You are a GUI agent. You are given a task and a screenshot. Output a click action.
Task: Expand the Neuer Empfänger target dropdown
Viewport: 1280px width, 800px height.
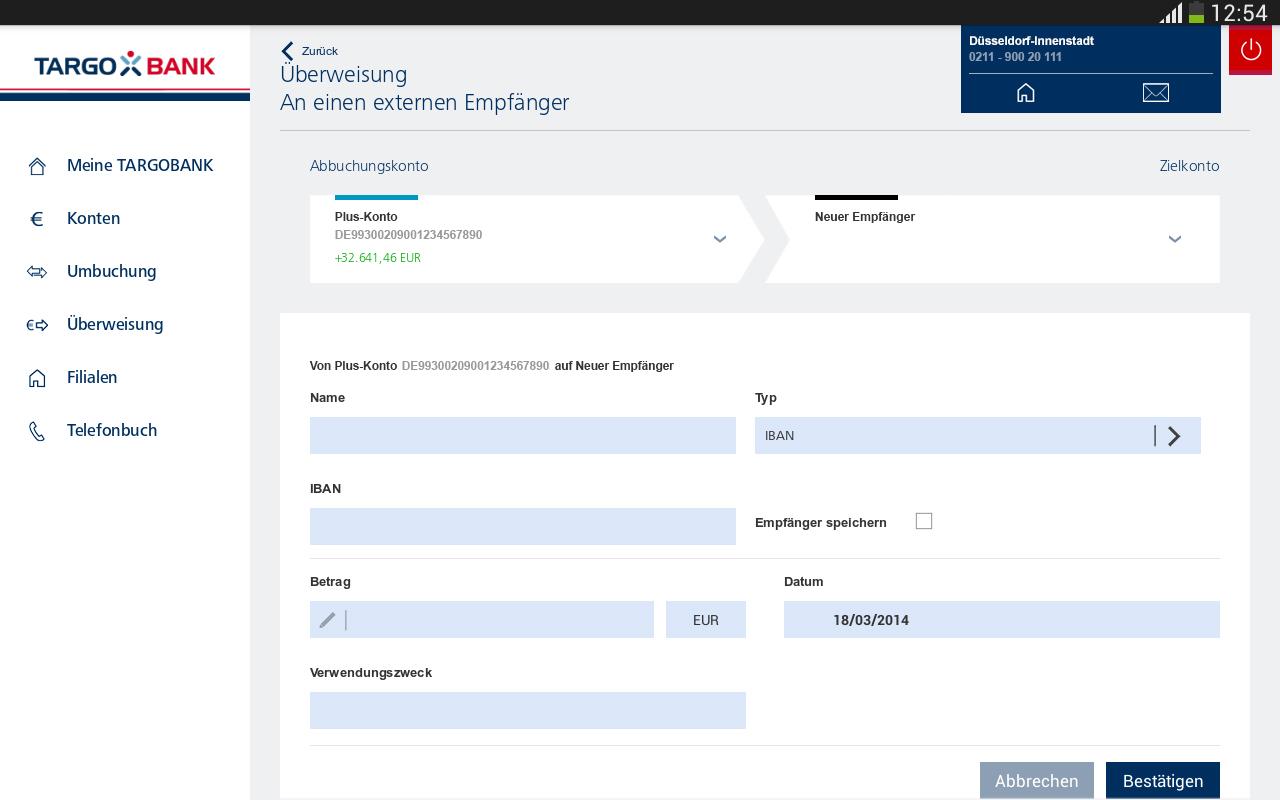pyautogui.click(x=1175, y=239)
